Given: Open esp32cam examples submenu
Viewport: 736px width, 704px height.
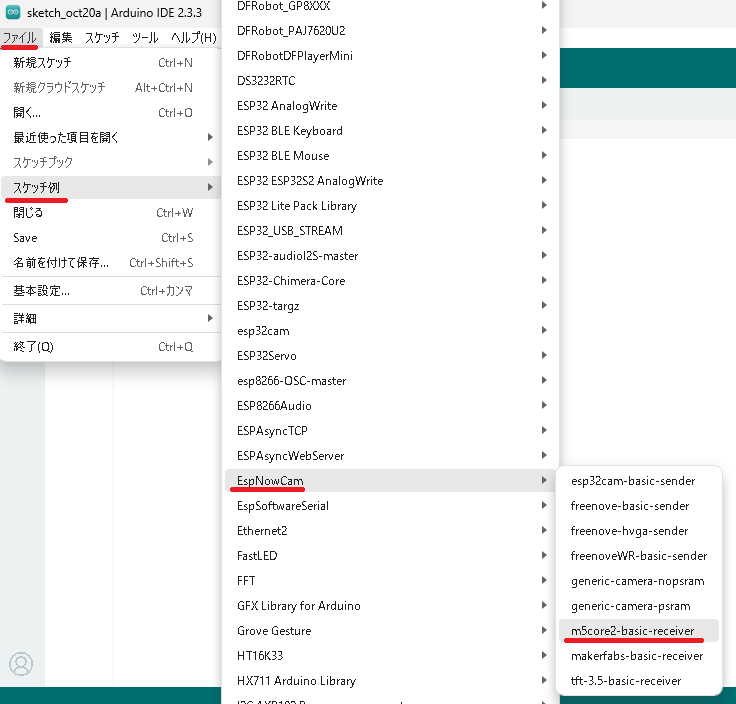Looking at the screenshot, I should point(391,330).
